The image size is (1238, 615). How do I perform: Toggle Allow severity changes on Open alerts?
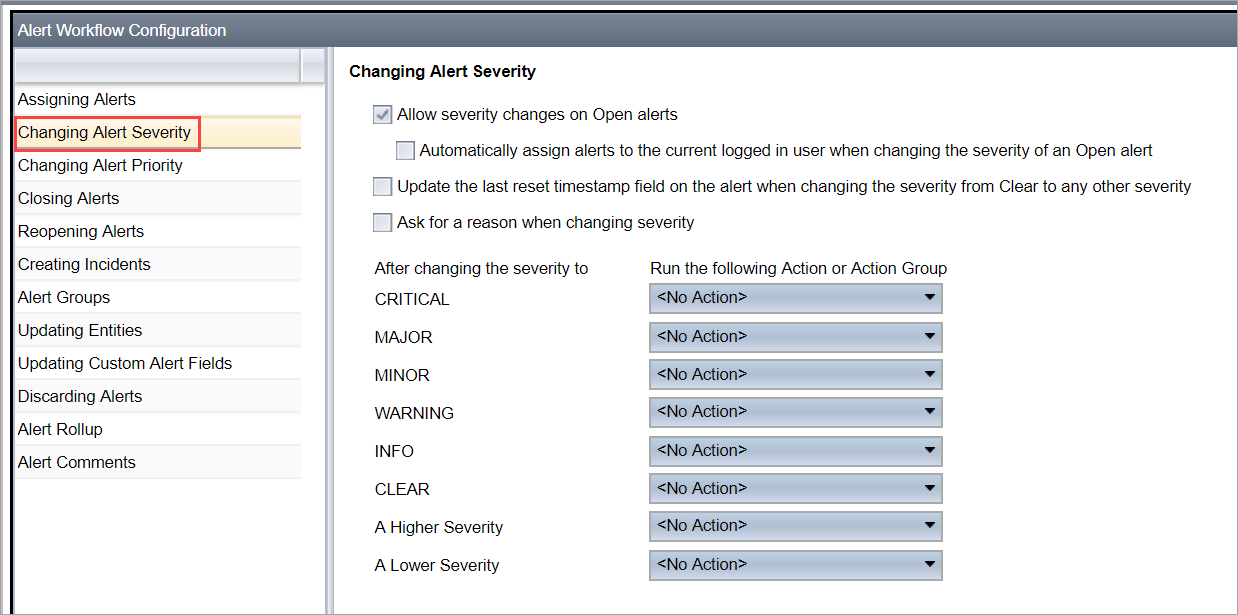point(382,115)
